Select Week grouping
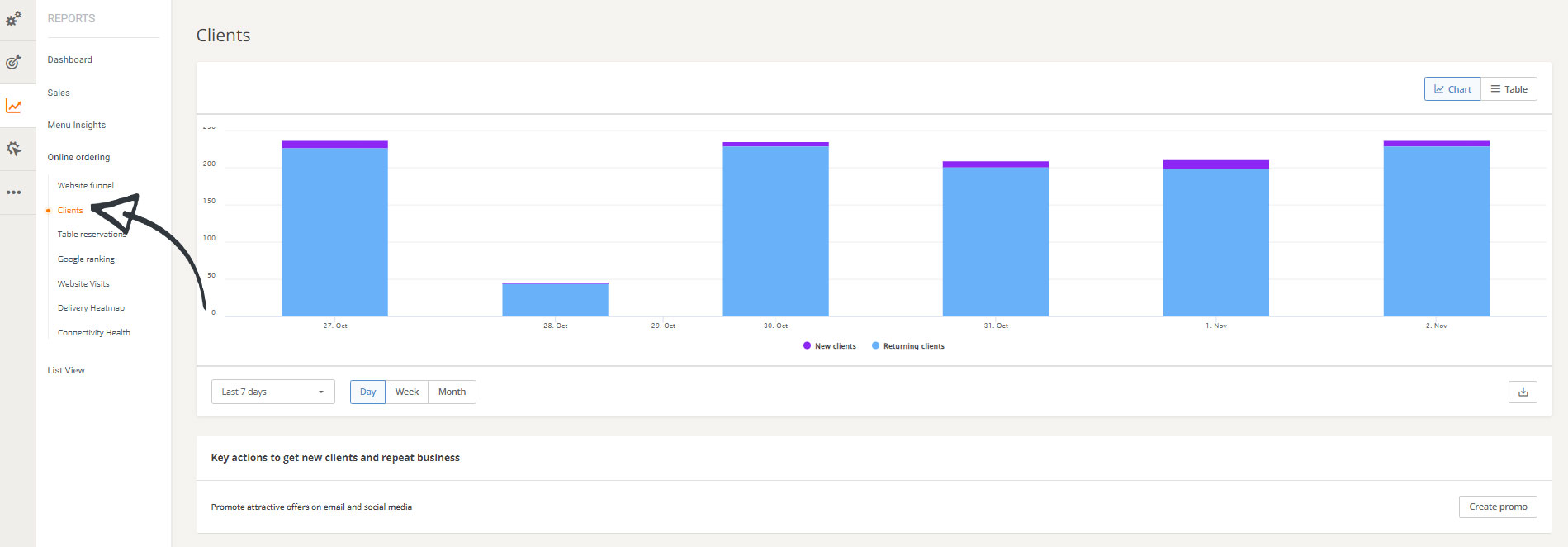 tap(406, 392)
